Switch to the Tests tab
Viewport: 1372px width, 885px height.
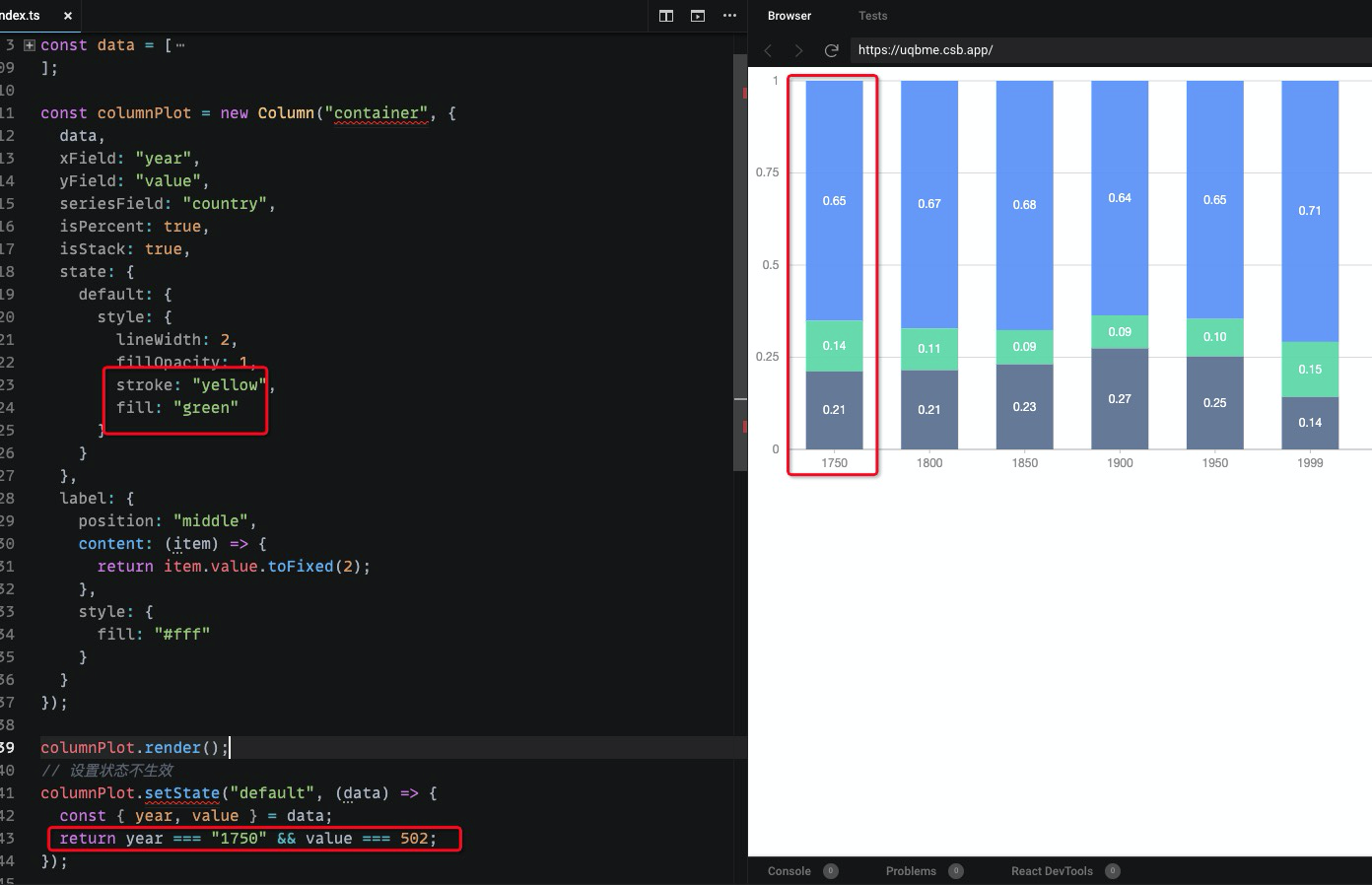[x=872, y=16]
